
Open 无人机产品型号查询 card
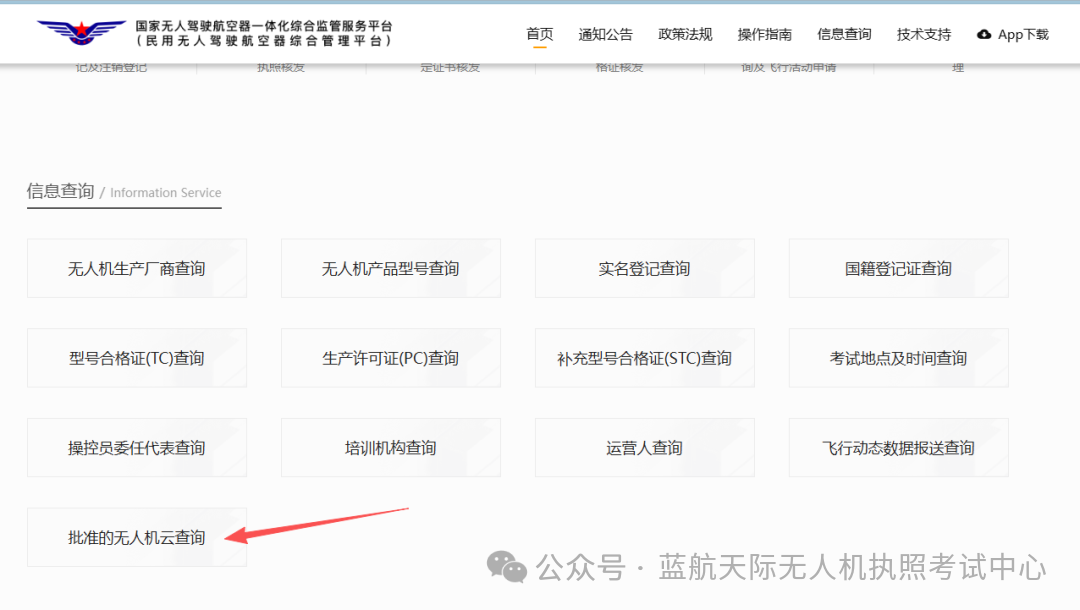pyautogui.click(x=391, y=268)
